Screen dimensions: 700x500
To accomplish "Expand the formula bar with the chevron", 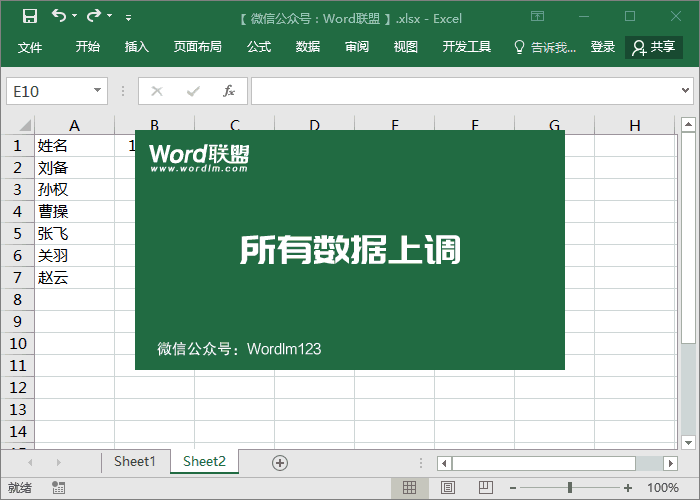I will [685, 91].
